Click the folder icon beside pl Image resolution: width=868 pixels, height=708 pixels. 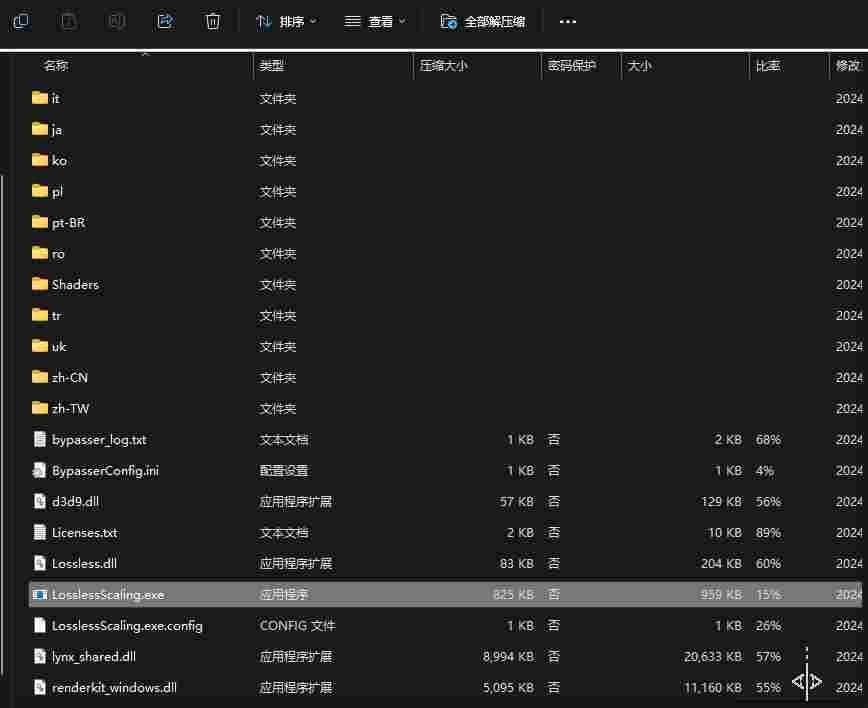40,191
